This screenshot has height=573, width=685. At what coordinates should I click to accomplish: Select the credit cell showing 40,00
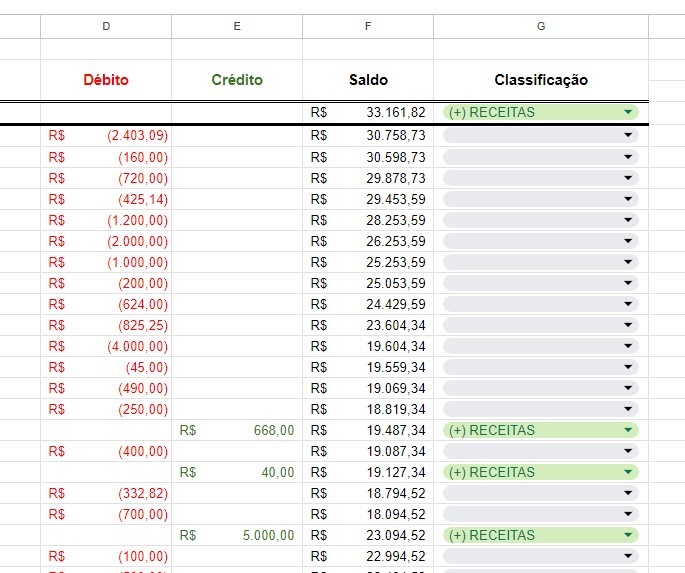[x=237, y=472]
